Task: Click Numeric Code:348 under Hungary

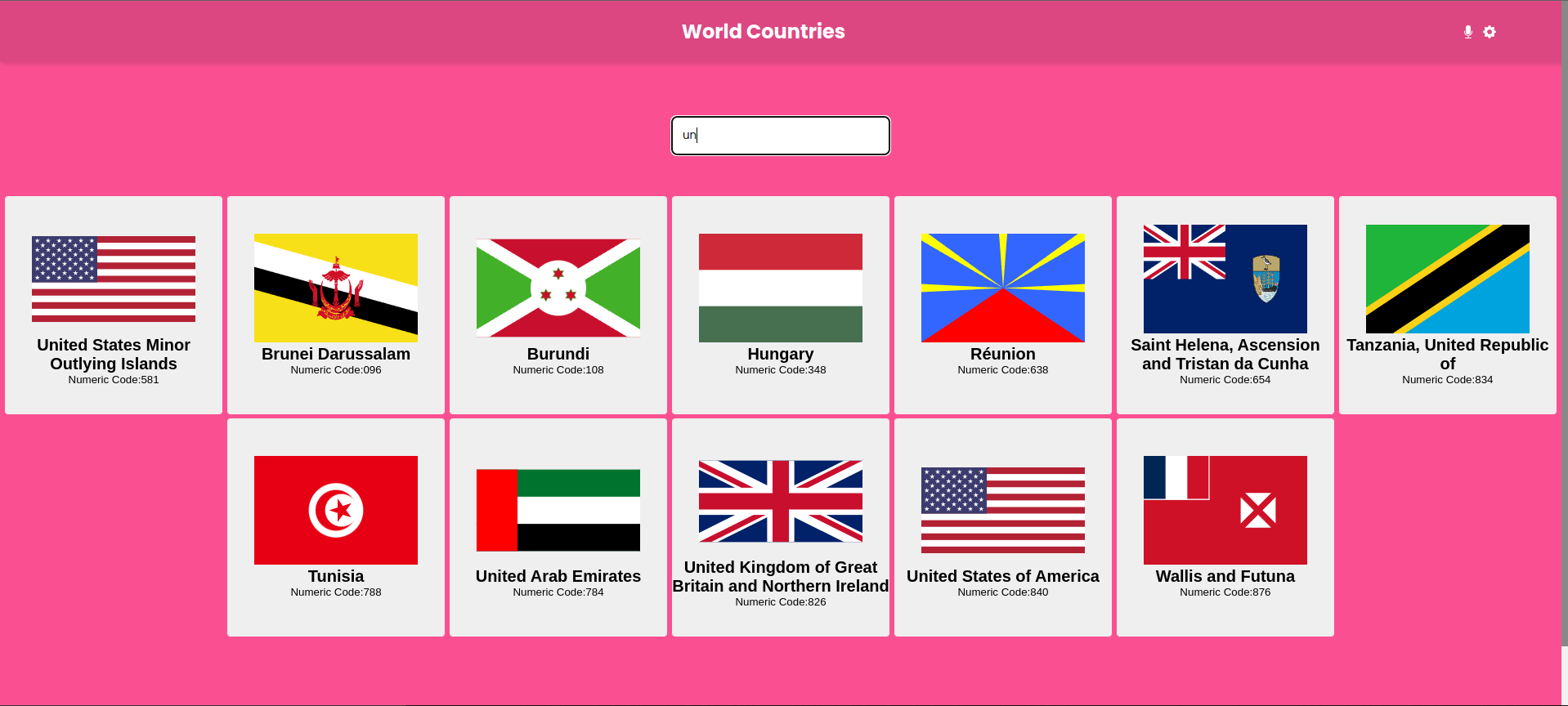Action: (781, 370)
